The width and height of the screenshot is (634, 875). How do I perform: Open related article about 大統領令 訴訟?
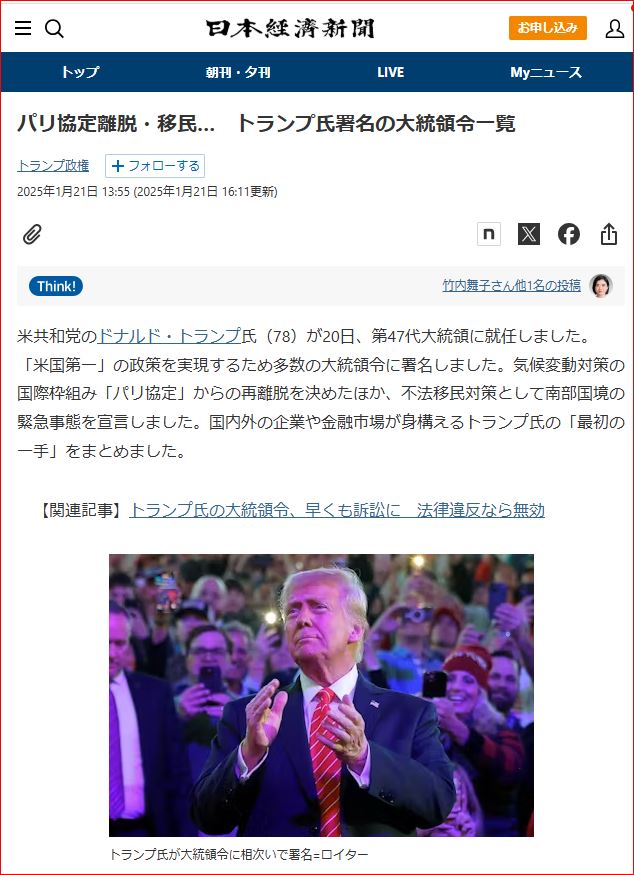[337, 510]
